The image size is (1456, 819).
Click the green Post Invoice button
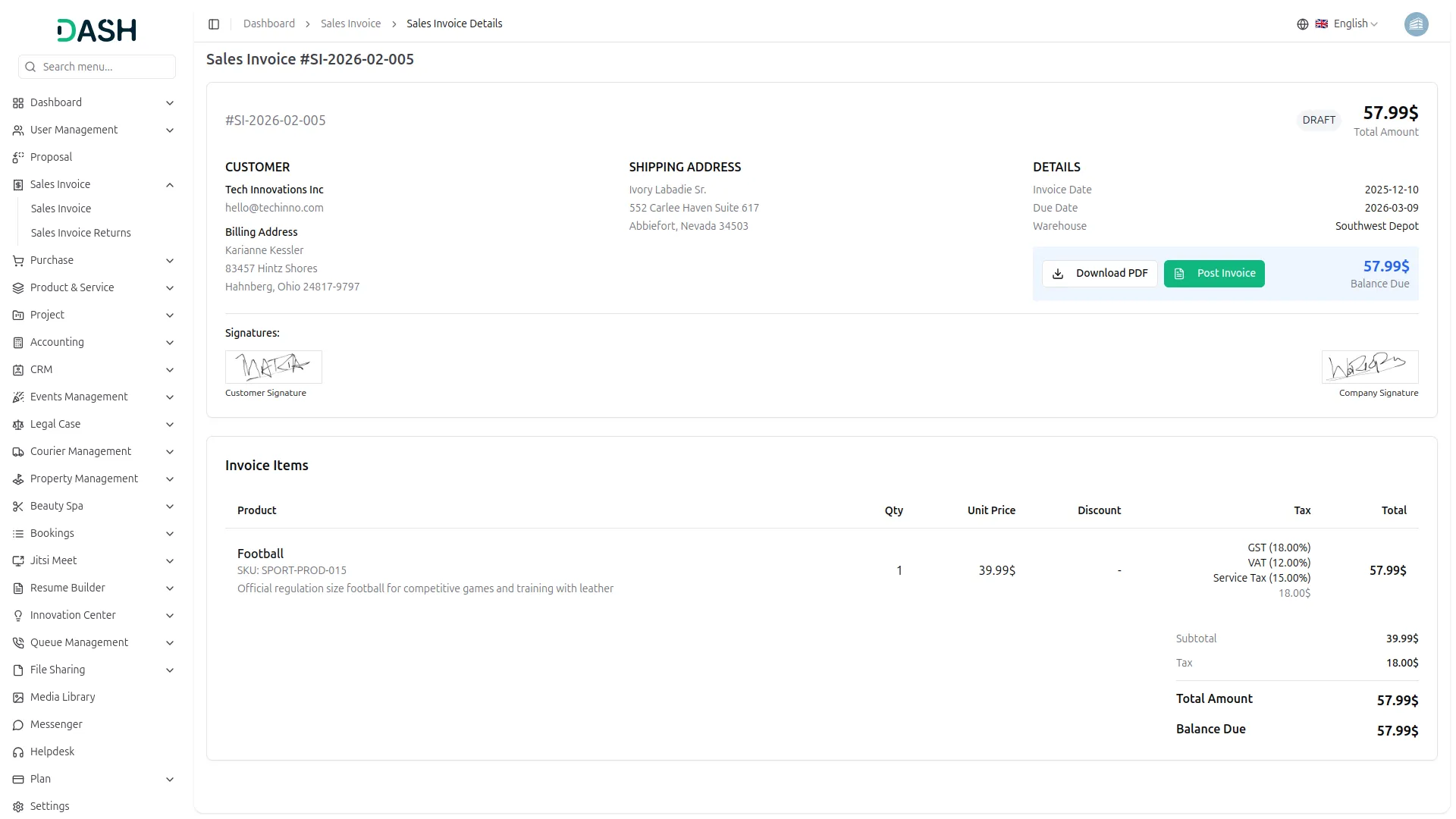tap(1213, 274)
